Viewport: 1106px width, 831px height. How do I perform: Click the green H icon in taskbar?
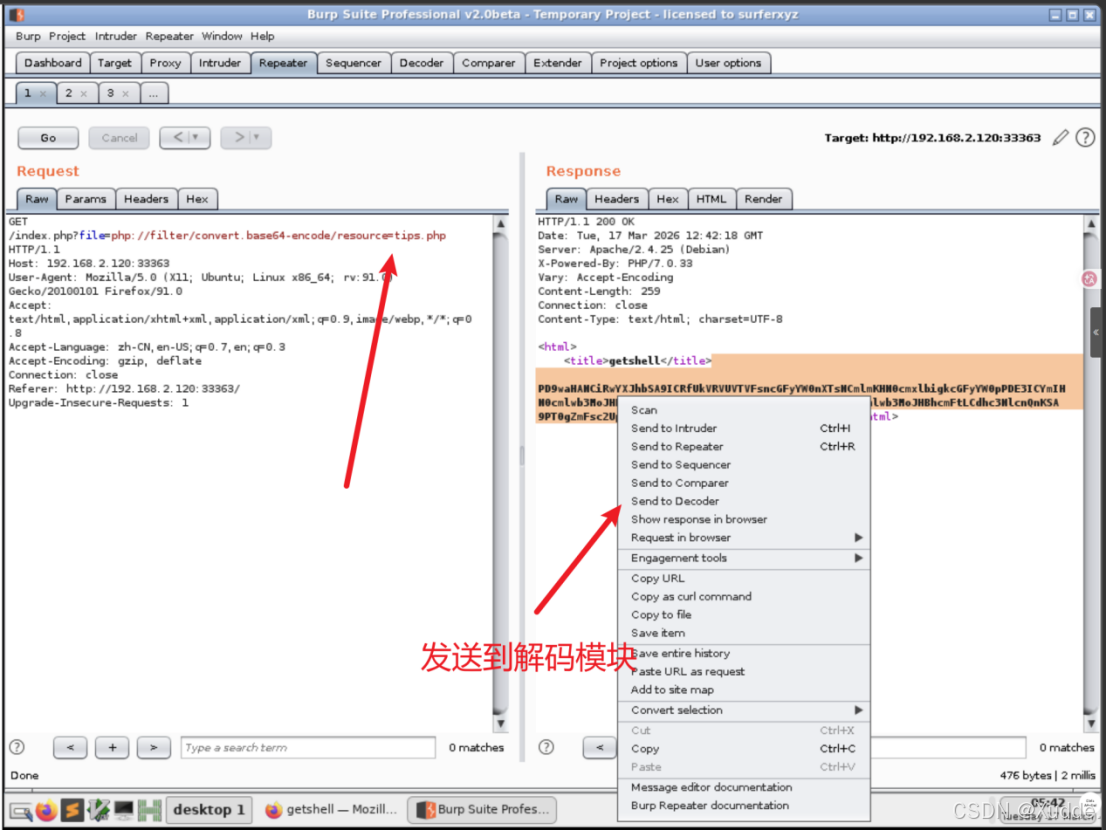[150, 810]
